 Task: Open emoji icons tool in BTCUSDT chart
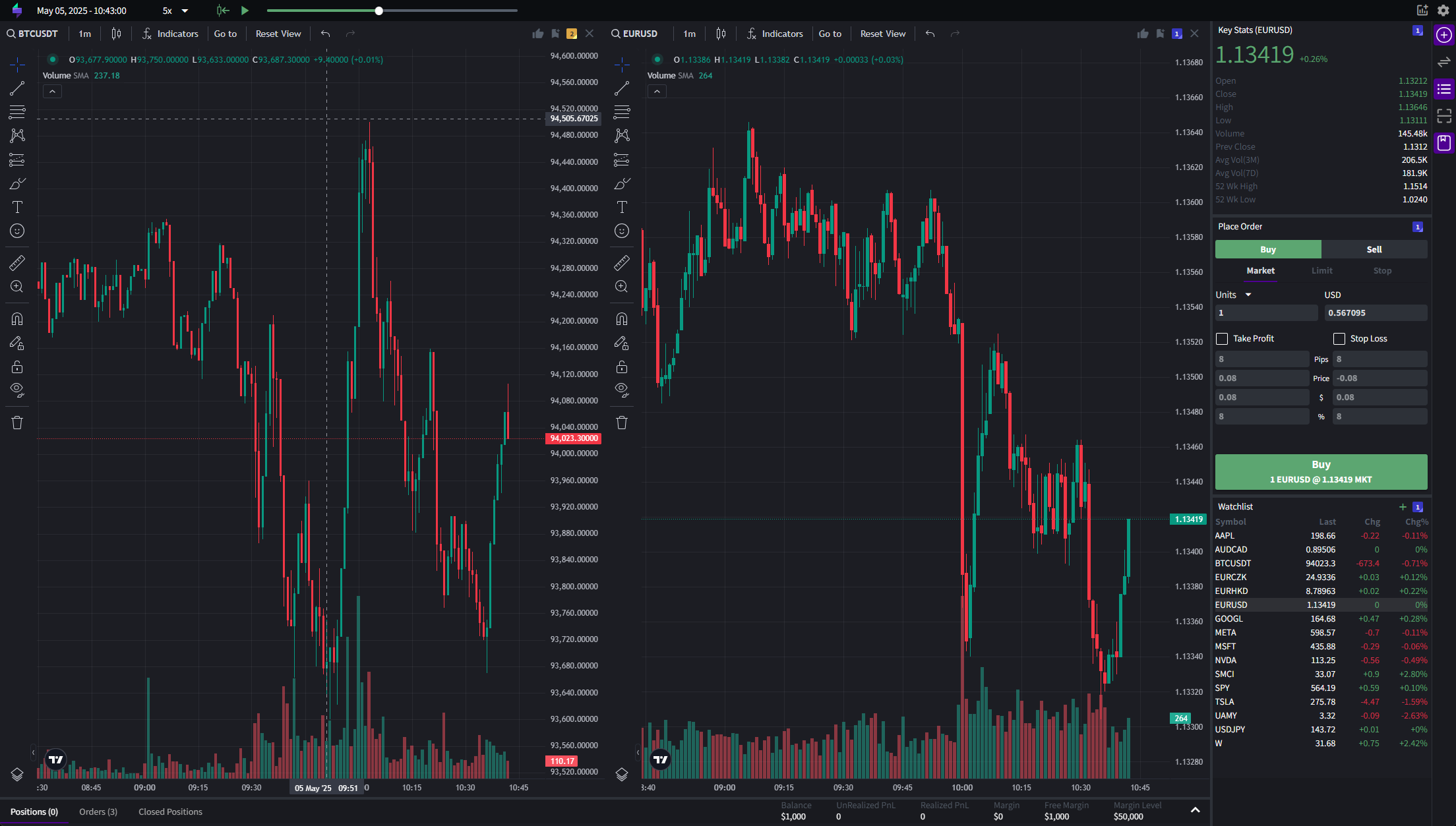pos(17,231)
